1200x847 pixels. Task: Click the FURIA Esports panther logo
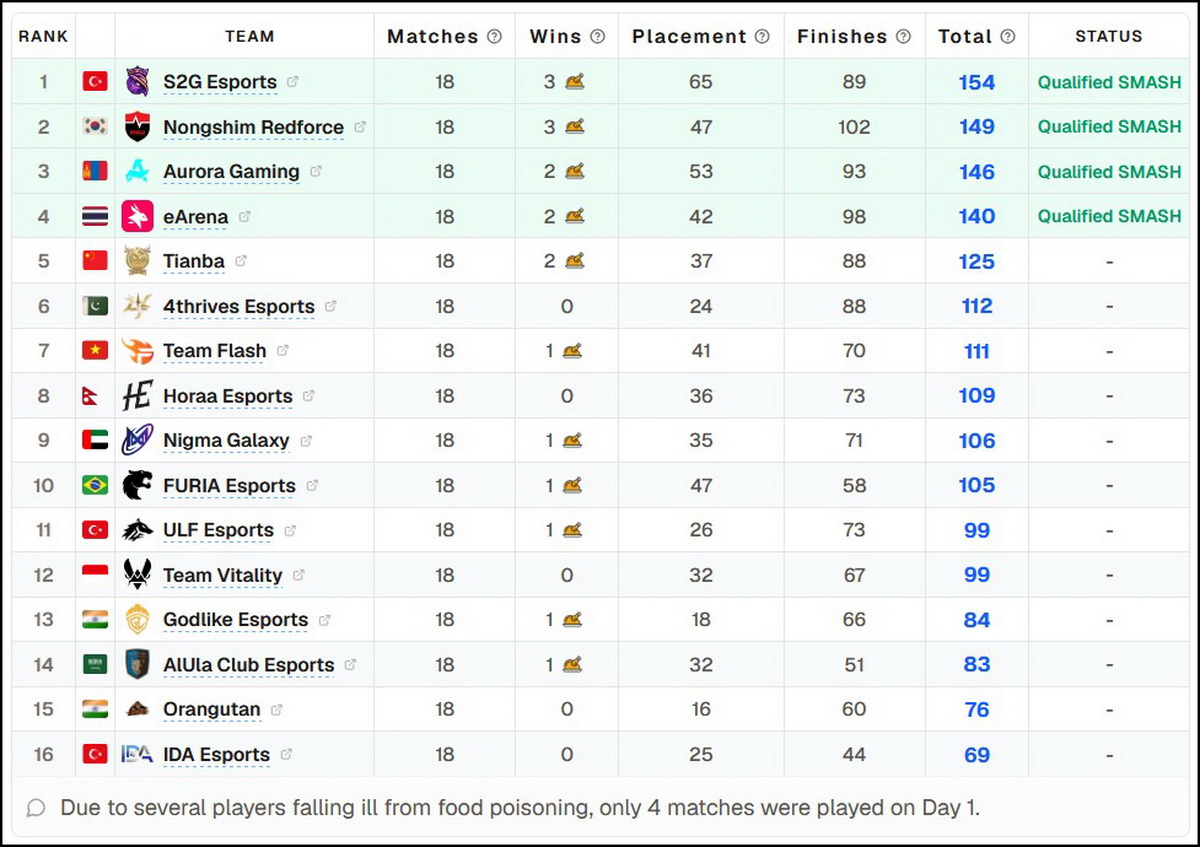click(137, 485)
